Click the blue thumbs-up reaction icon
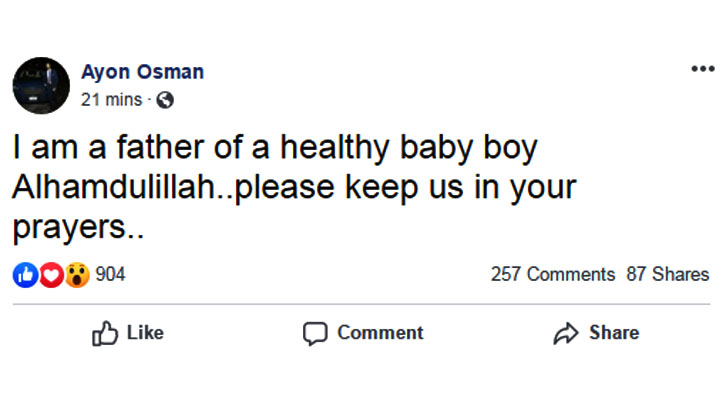 [x=25, y=275]
